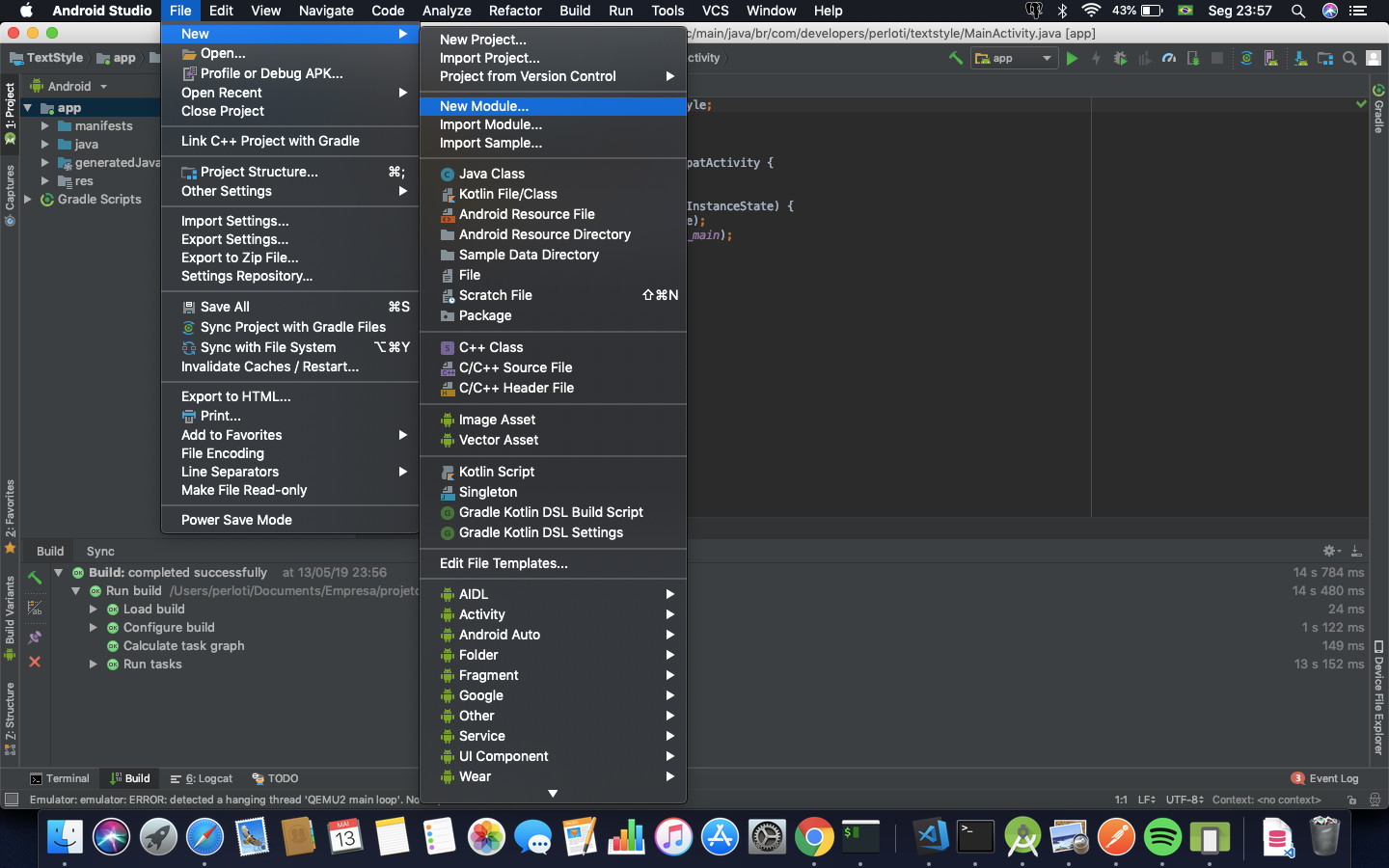The width and height of the screenshot is (1389, 868).
Task: Open the SDK Manager download icon
Action: [1301, 59]
